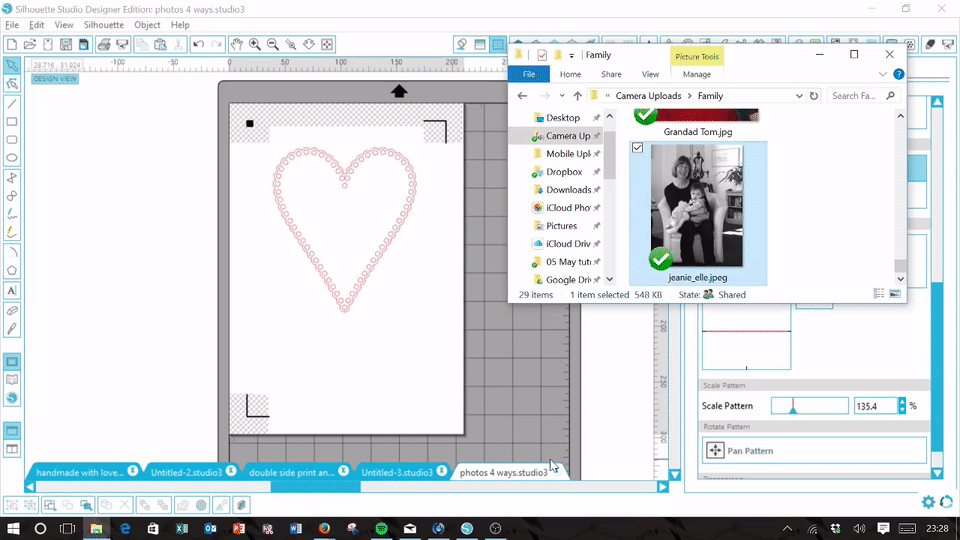Select the arrow Select tool in Silhouette
Viewport: 960px width, 540px height.
(12, 66)
